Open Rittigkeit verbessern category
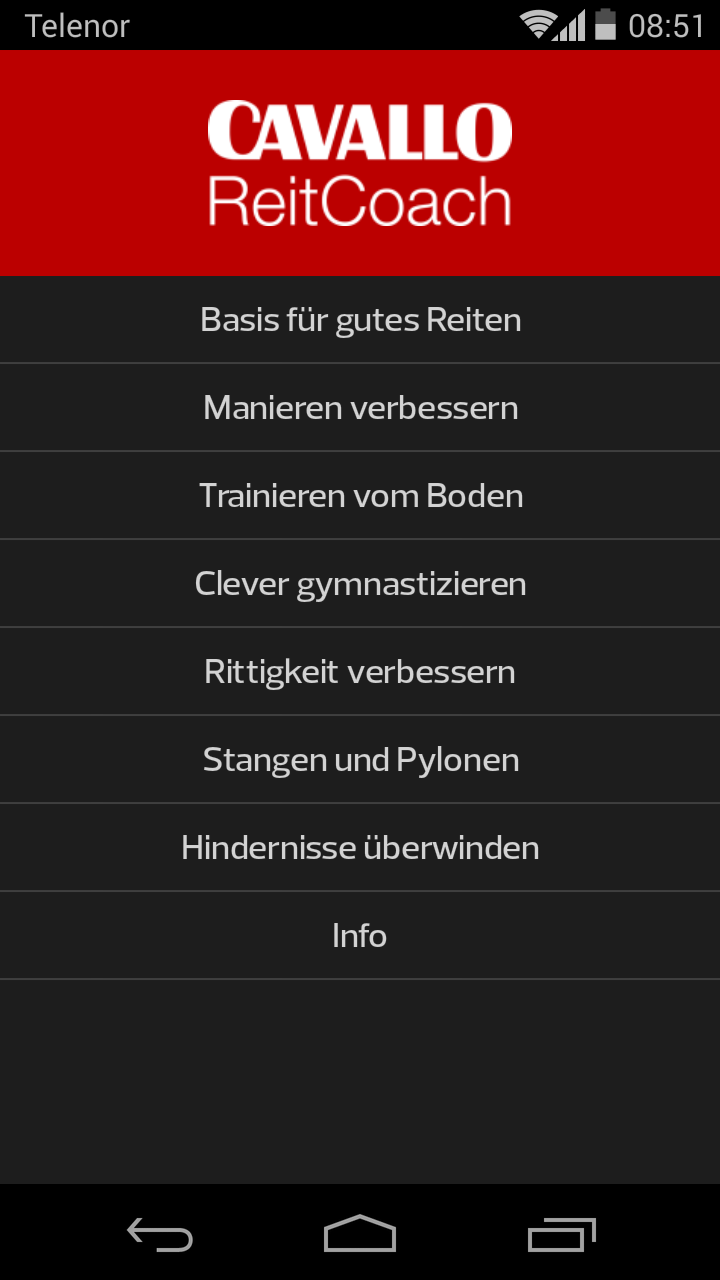Image resolution: width=720 pixels, height=1280 pixels. (x=360, y=672)
